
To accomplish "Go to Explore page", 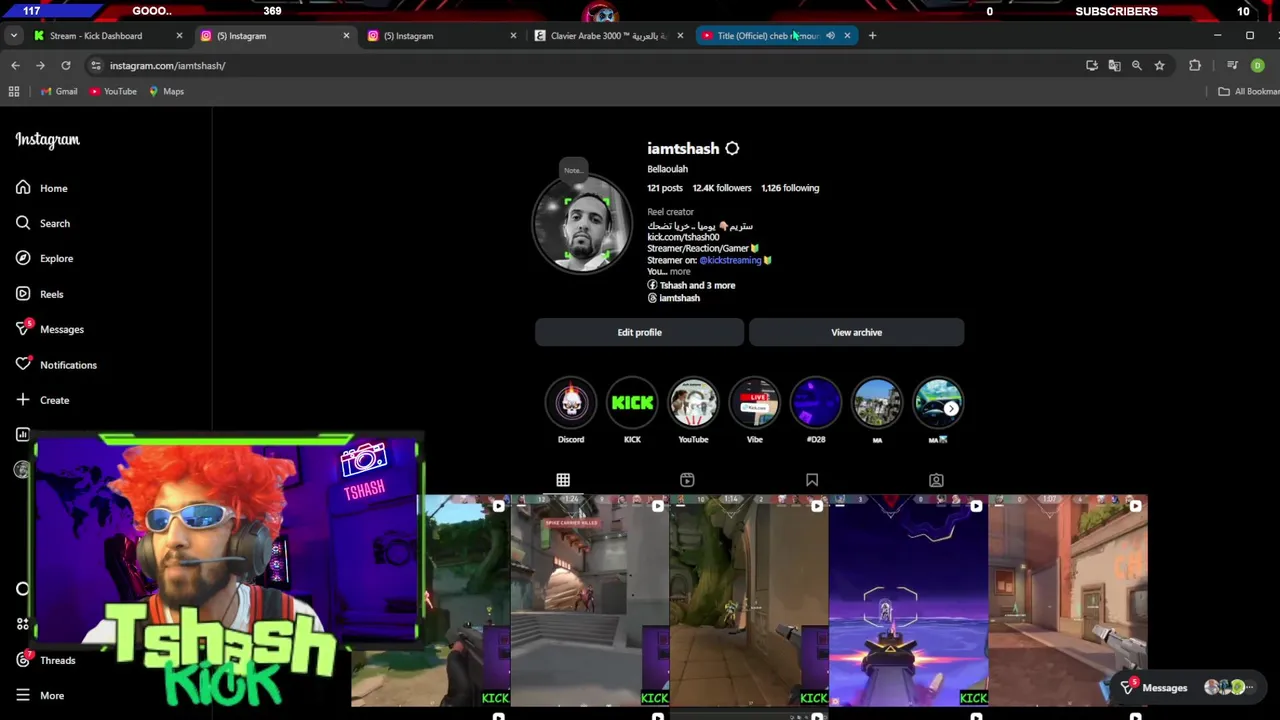I will [45, 258].
